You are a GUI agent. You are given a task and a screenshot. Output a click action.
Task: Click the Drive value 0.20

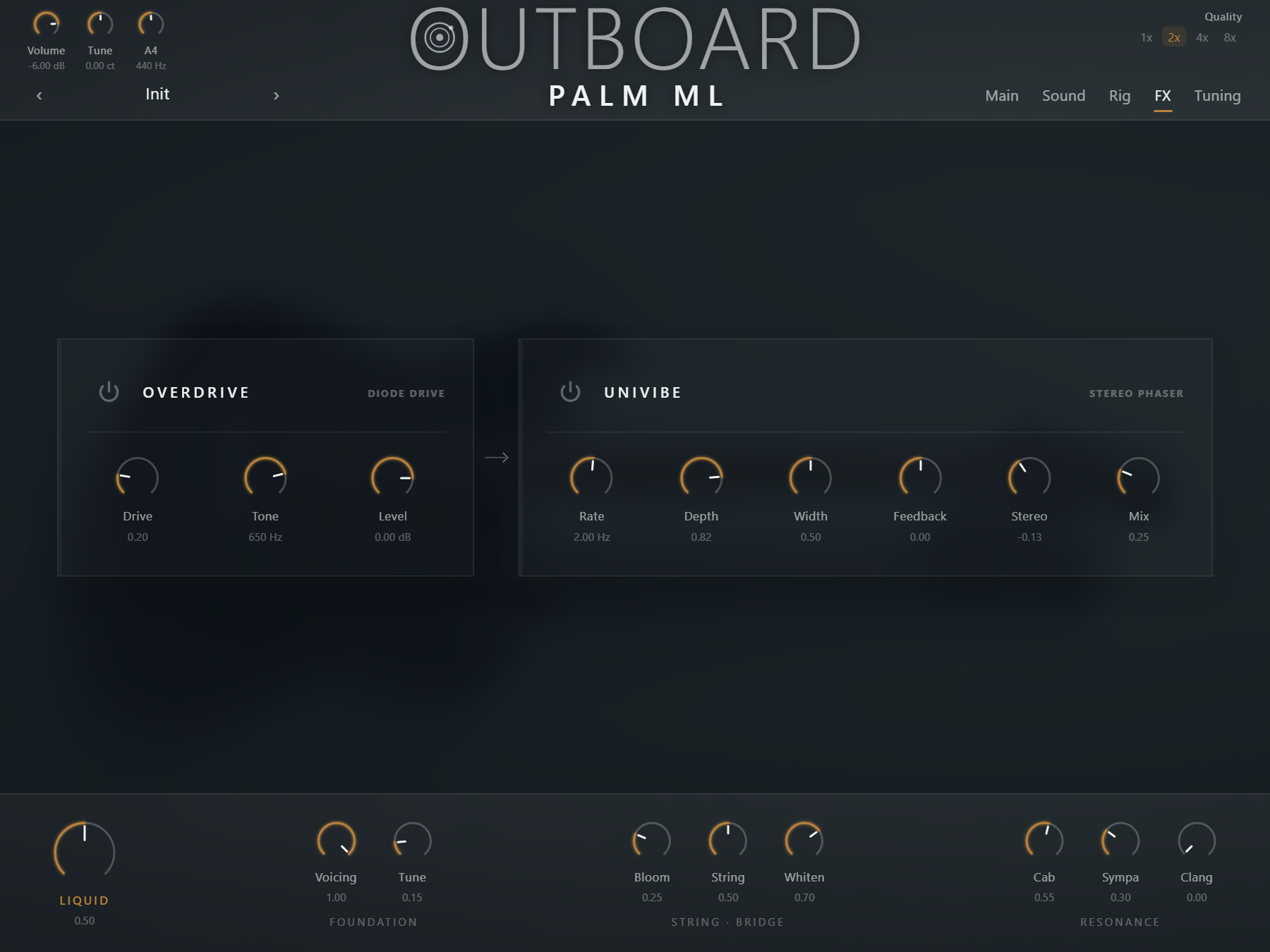(138, 537)
